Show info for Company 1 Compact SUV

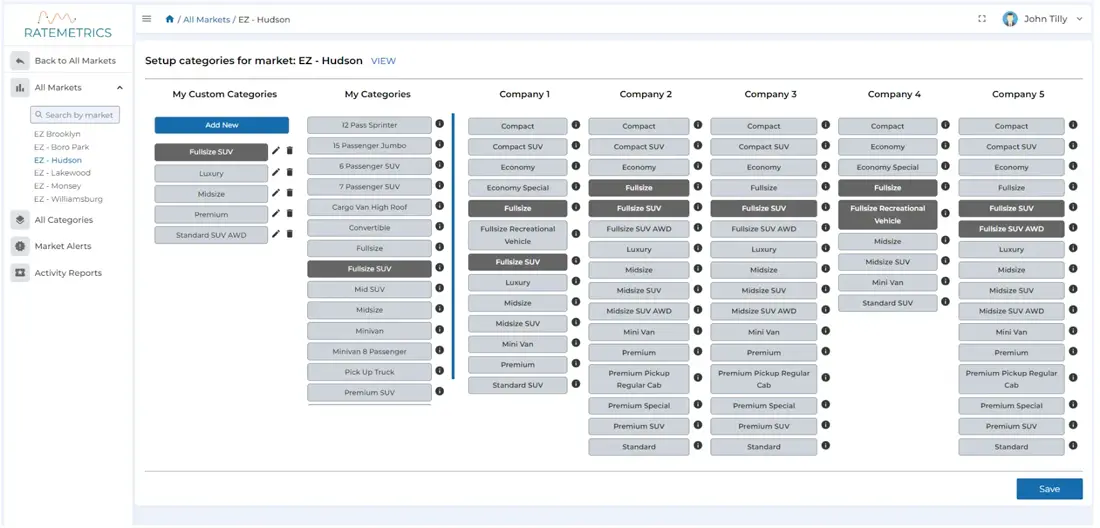(x=576, y=147)
